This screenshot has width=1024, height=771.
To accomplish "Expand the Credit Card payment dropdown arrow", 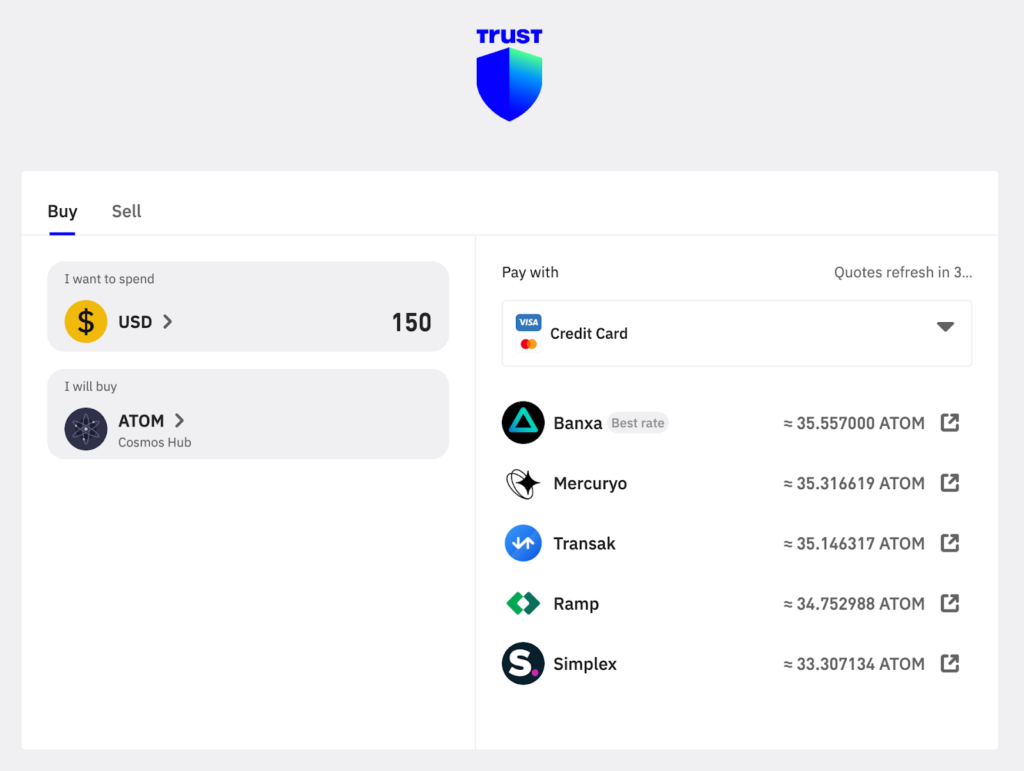I will (x=945, y=327).
